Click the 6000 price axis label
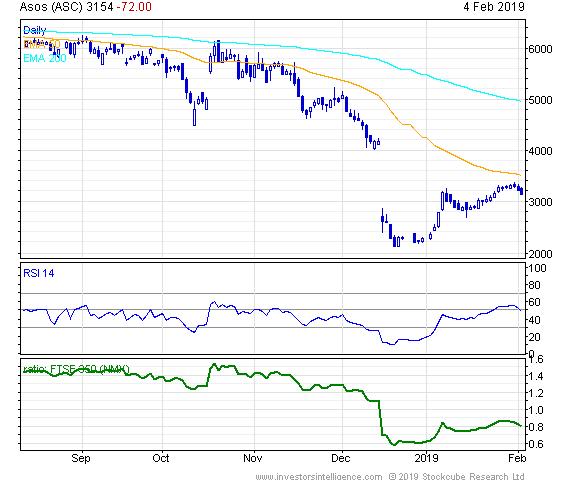 click(x=540, y=49)
